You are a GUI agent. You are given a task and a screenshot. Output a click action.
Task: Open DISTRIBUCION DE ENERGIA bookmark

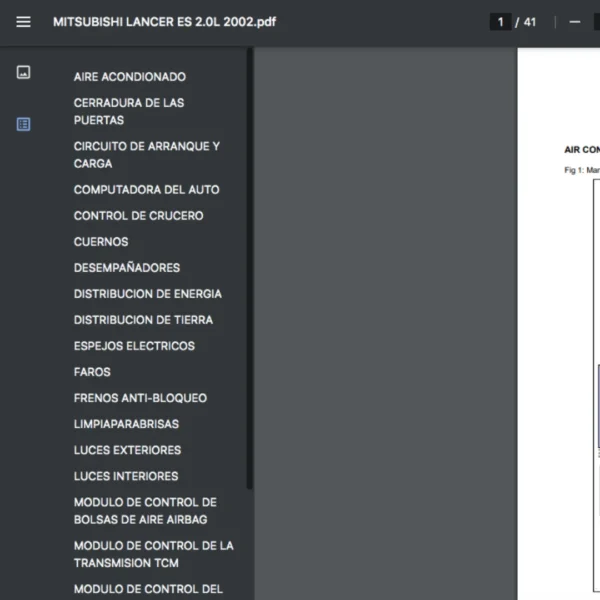click(148, 294)
